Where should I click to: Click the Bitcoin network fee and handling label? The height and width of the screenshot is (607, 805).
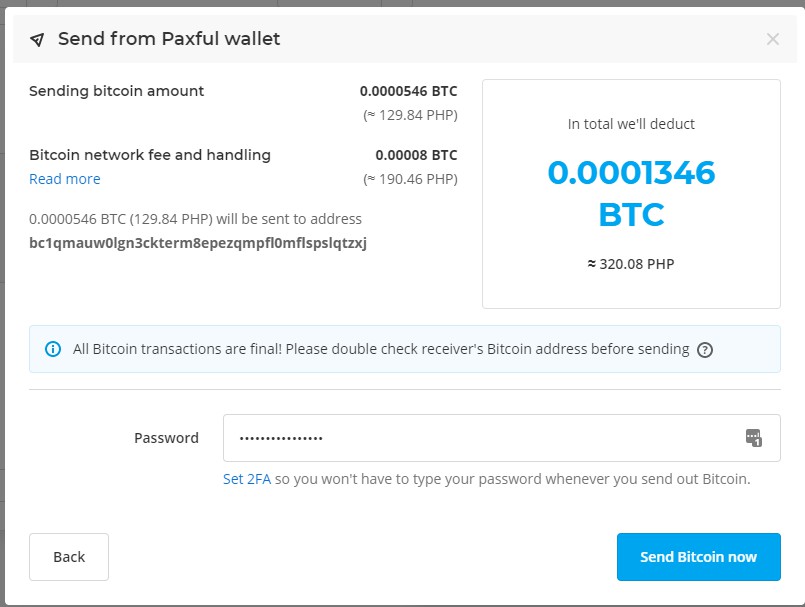point(150,155)
